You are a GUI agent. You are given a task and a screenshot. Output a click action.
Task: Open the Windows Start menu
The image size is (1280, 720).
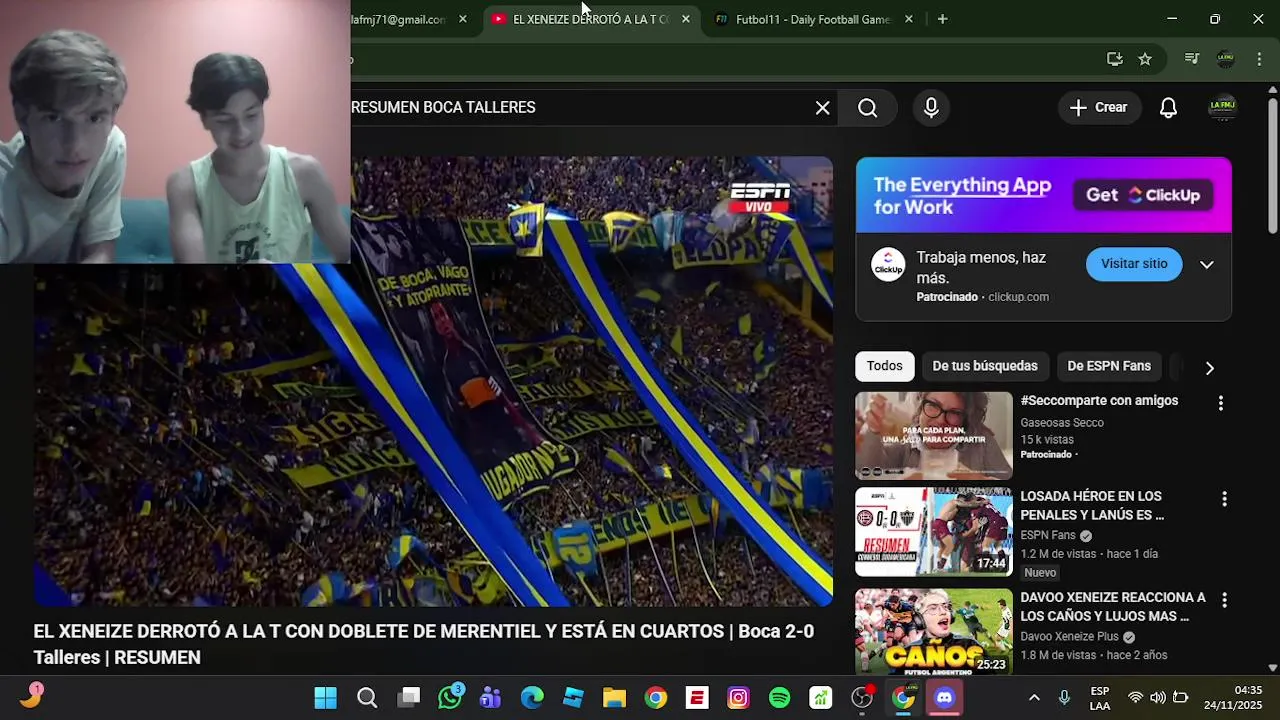click(326, 698)
